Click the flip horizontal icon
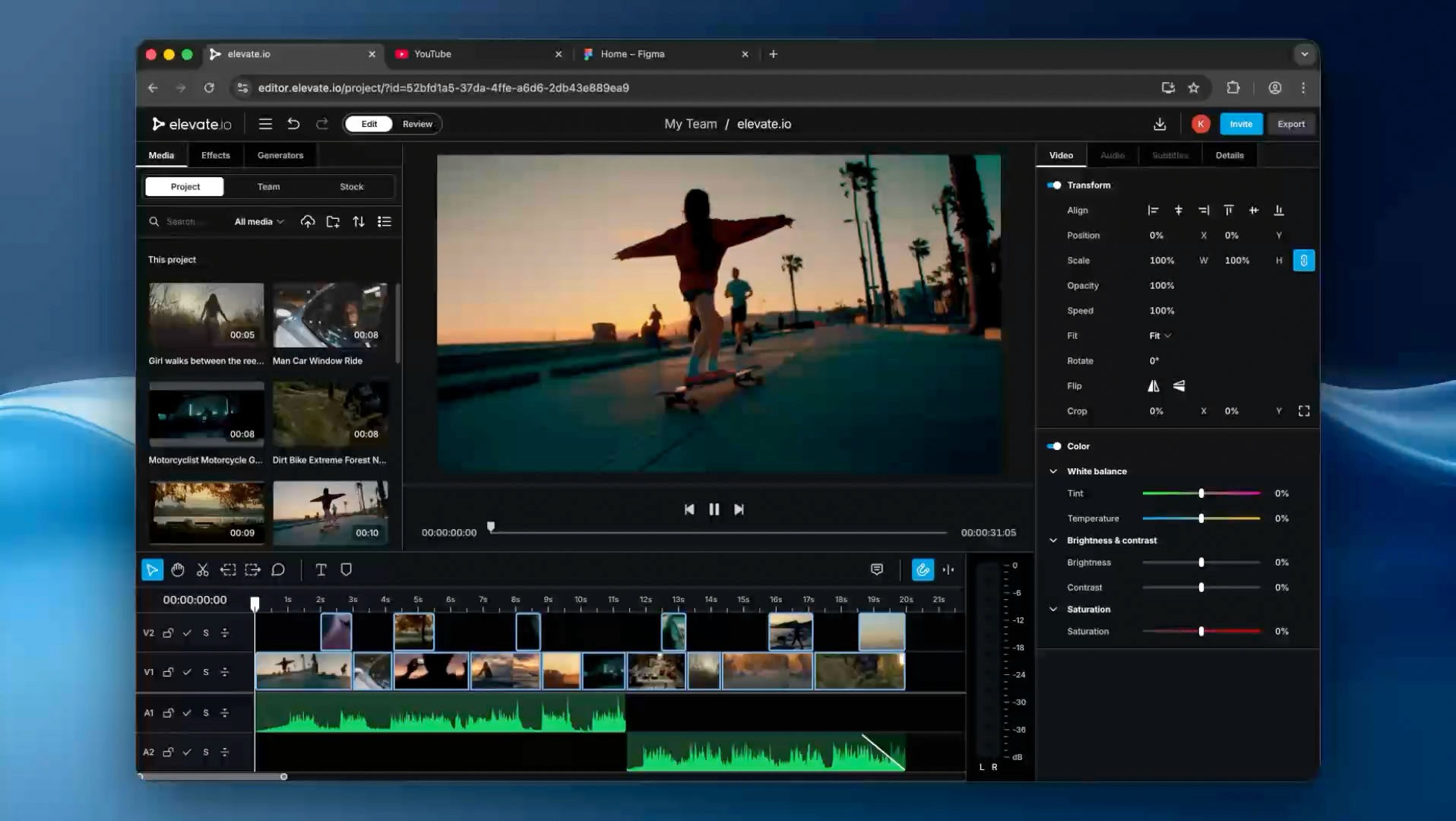Image resolution: width=1456 pixels, height=821 pixels. [1154, 386]
